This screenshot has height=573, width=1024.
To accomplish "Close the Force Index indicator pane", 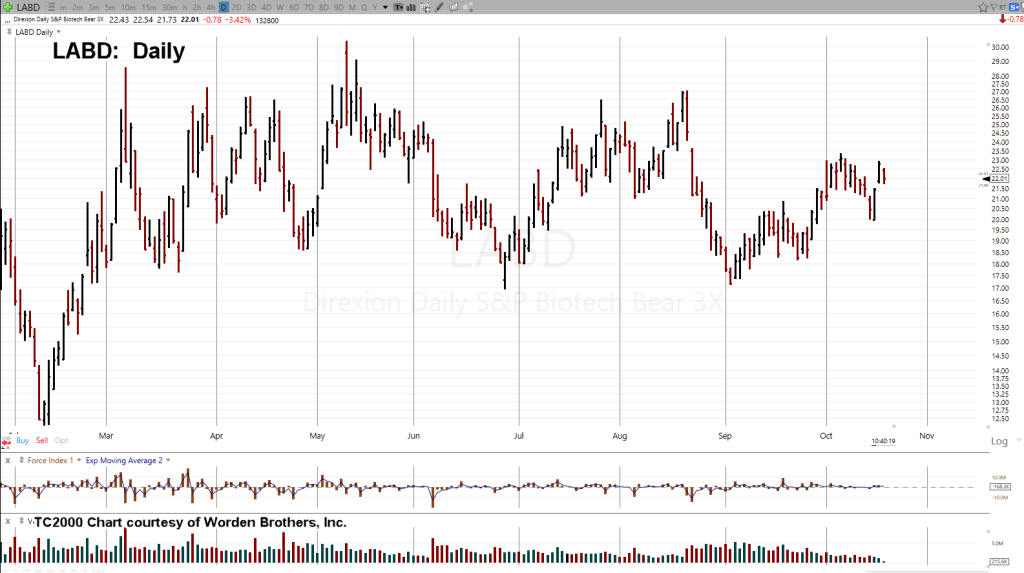I will 8,460.
